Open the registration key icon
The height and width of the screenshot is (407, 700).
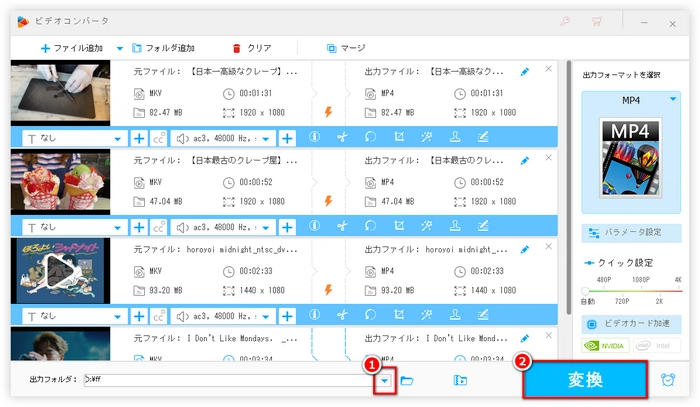coord(565,21)
